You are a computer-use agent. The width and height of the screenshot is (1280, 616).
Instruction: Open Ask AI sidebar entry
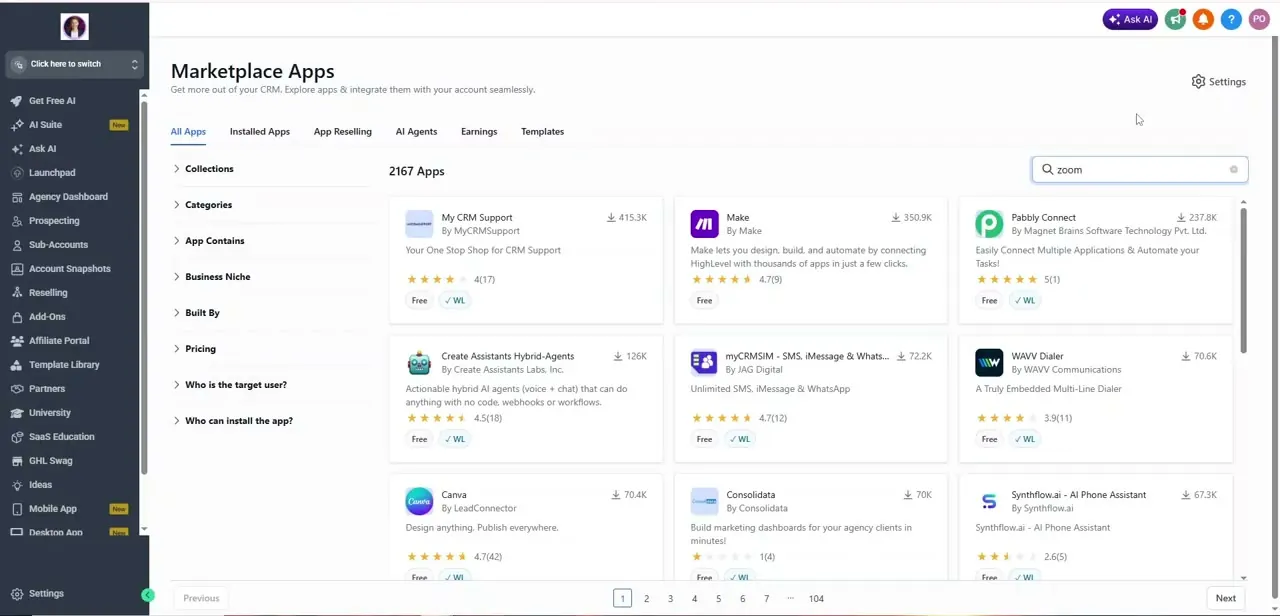42,149
